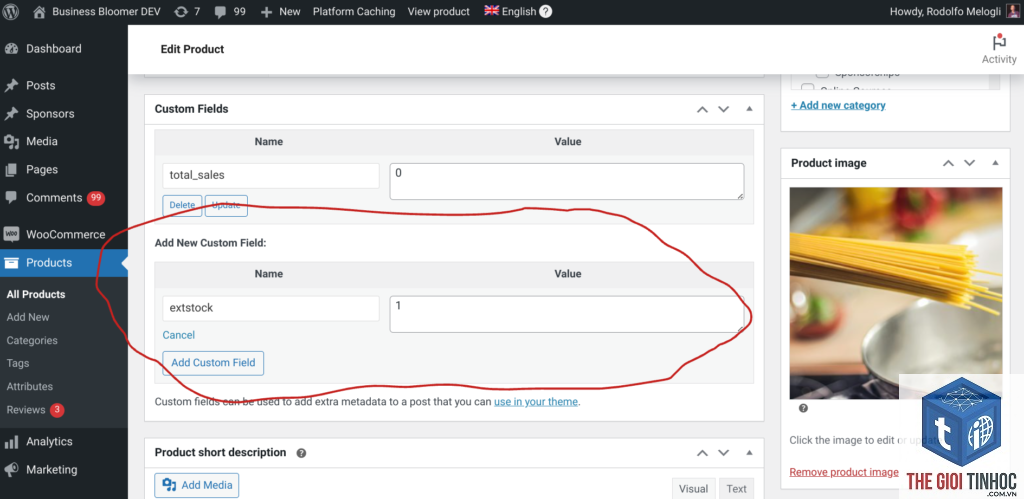This screenshot has width=1024, height=499.
Task: Click the total_sales value textarea showing 0
Action: (x=567, y=182)
